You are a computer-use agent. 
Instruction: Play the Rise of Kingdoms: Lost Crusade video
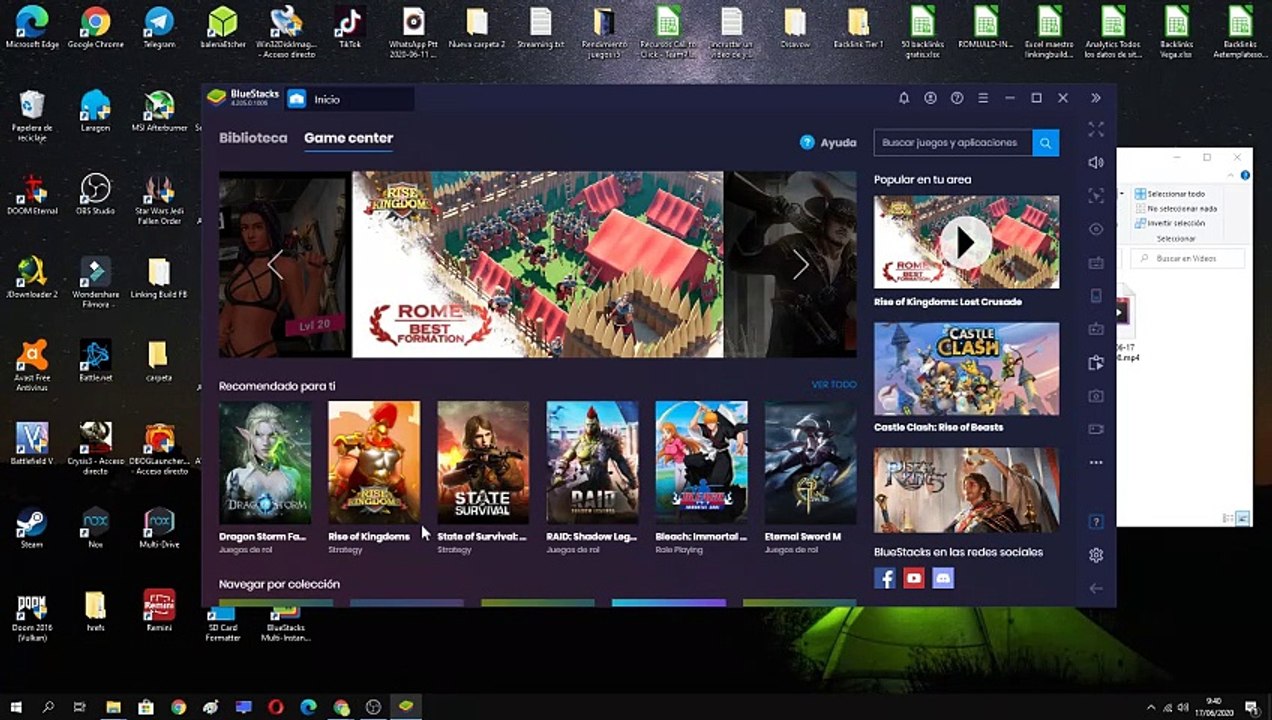(965, 242)
